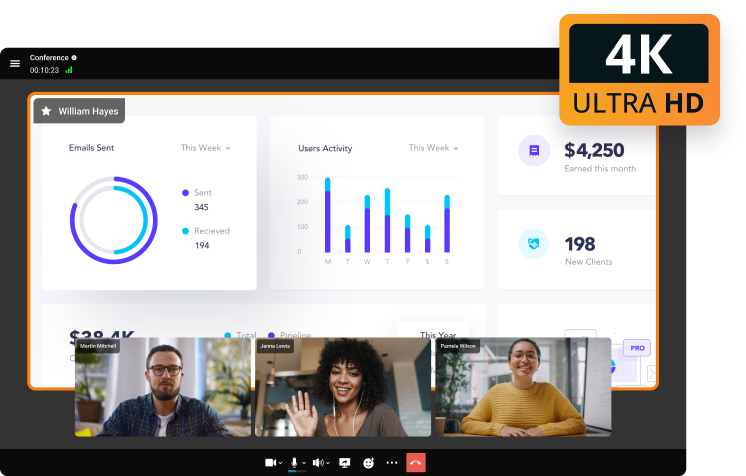Click the conference info icon
The width and height of the screenshot is (746, 476).
coord(74,58)
